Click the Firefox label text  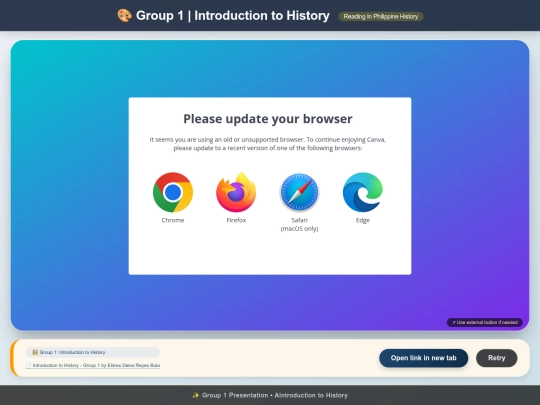pyautogui.click(x=236, y=220)
